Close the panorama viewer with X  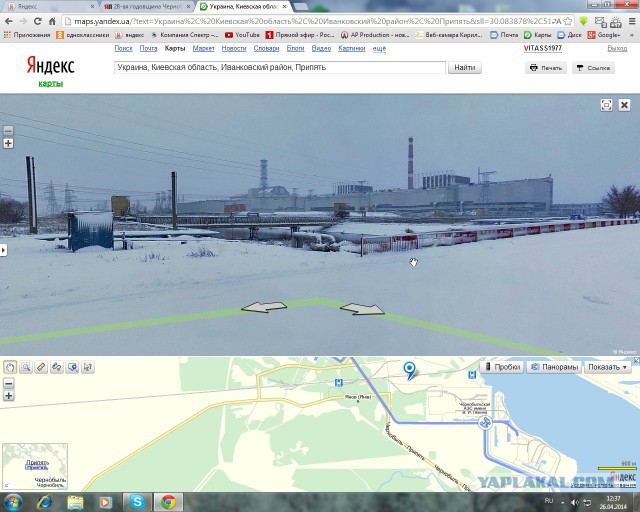click(624, 105)
